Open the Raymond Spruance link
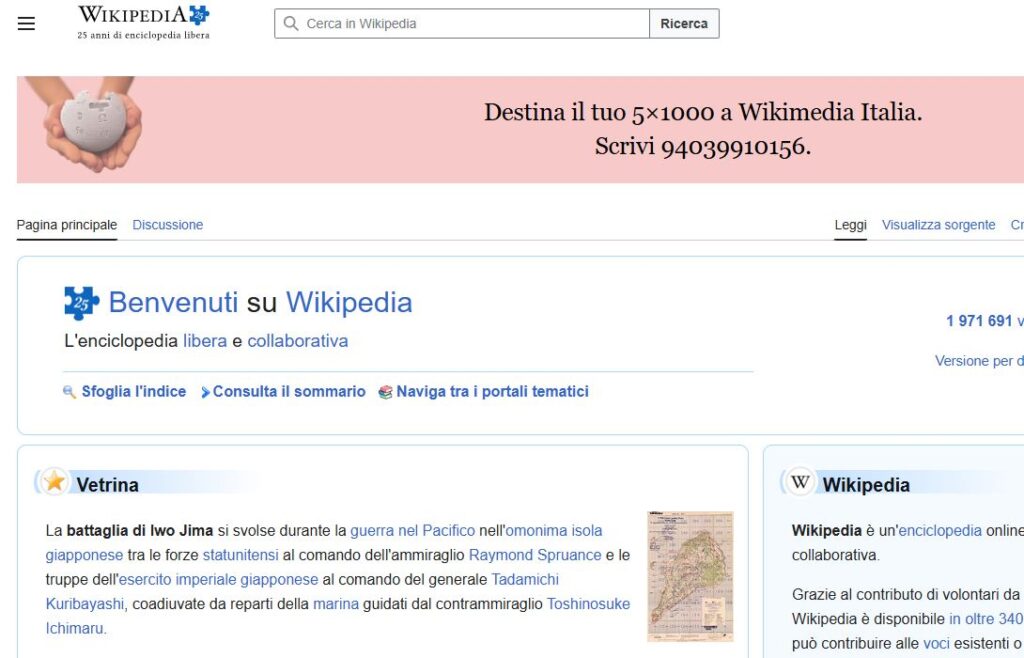This screenshot has width=1024, height=658. [x=535, y=555]
